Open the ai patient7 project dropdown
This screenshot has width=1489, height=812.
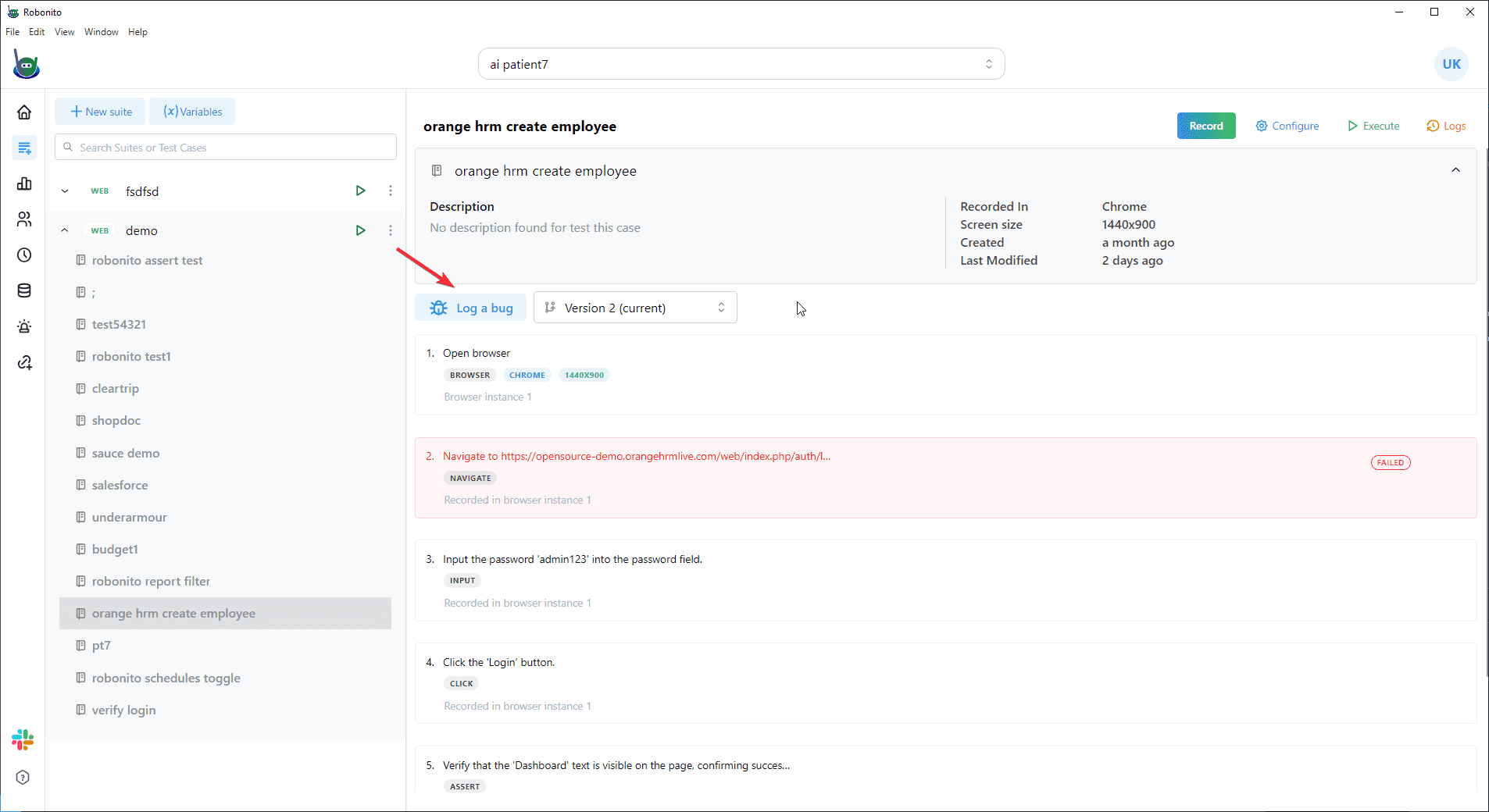pos(741,64)
